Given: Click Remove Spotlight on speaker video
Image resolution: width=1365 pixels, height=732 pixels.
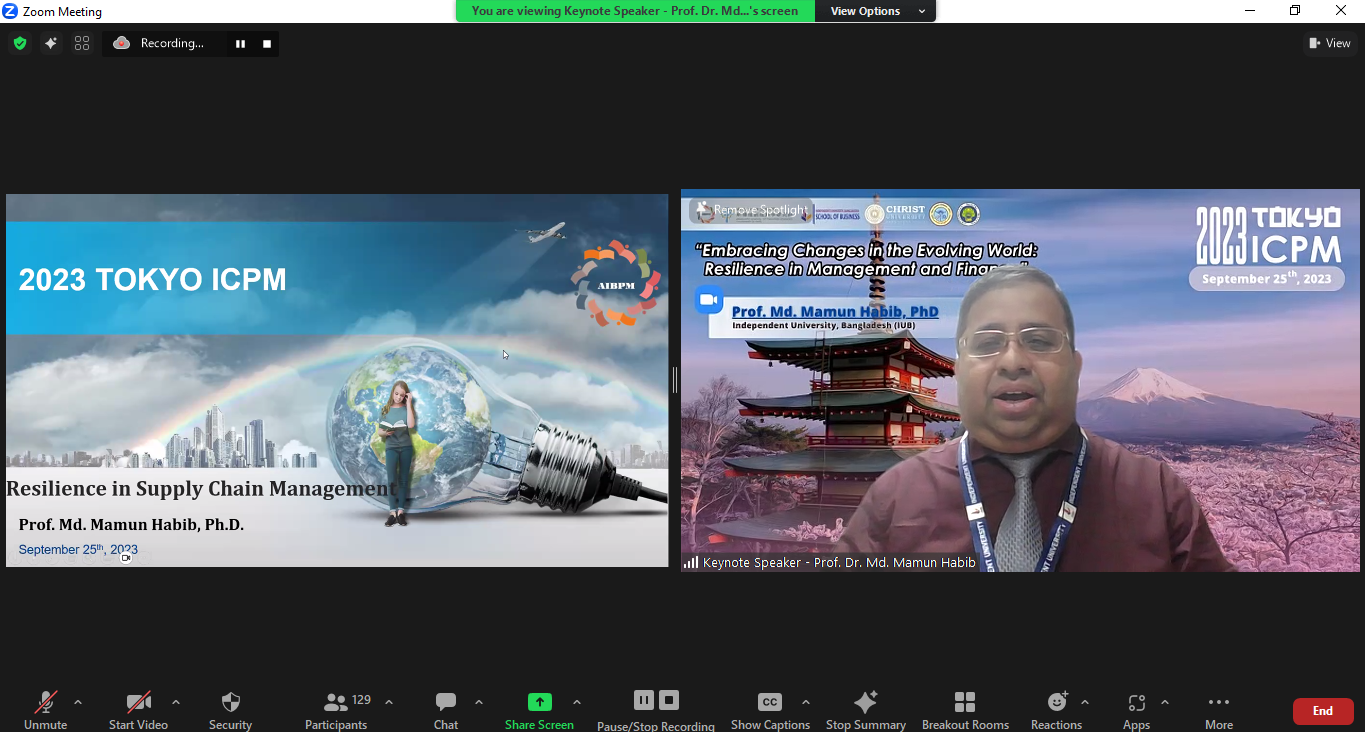Looking at the screenshot, I should click(x=750, y=210).
